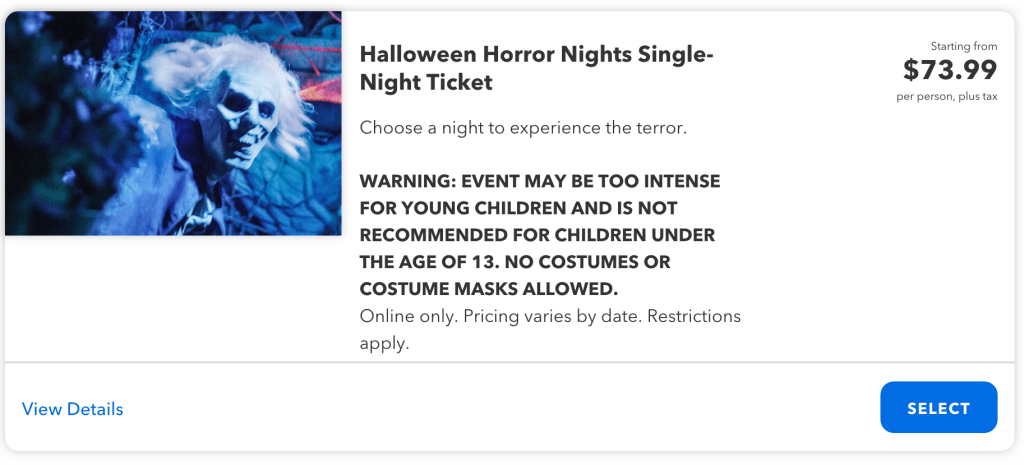This screenshot has height=465, width=1024.
Task: Click the "THE AGE OF 13. NO COSTUMES OR" line
Action: tap(514, 263)
